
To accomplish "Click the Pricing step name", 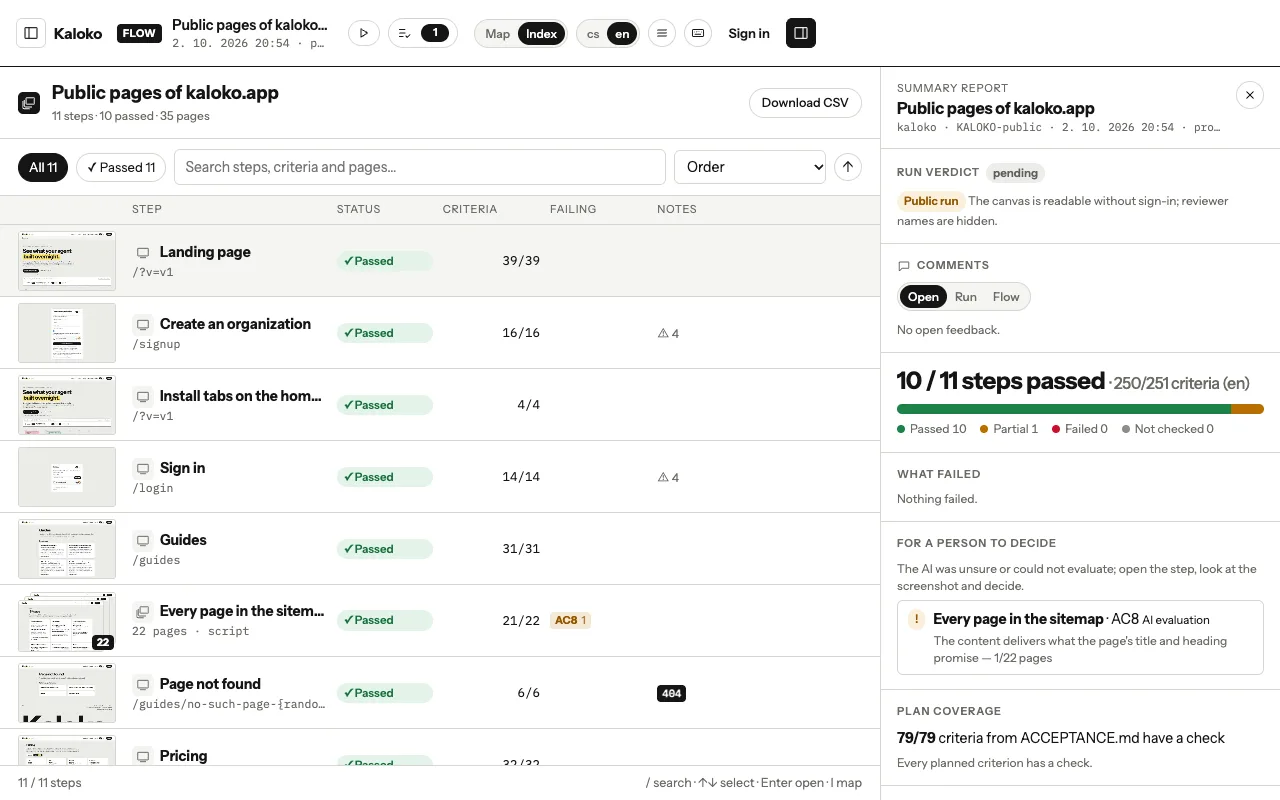I will point(184,756).
